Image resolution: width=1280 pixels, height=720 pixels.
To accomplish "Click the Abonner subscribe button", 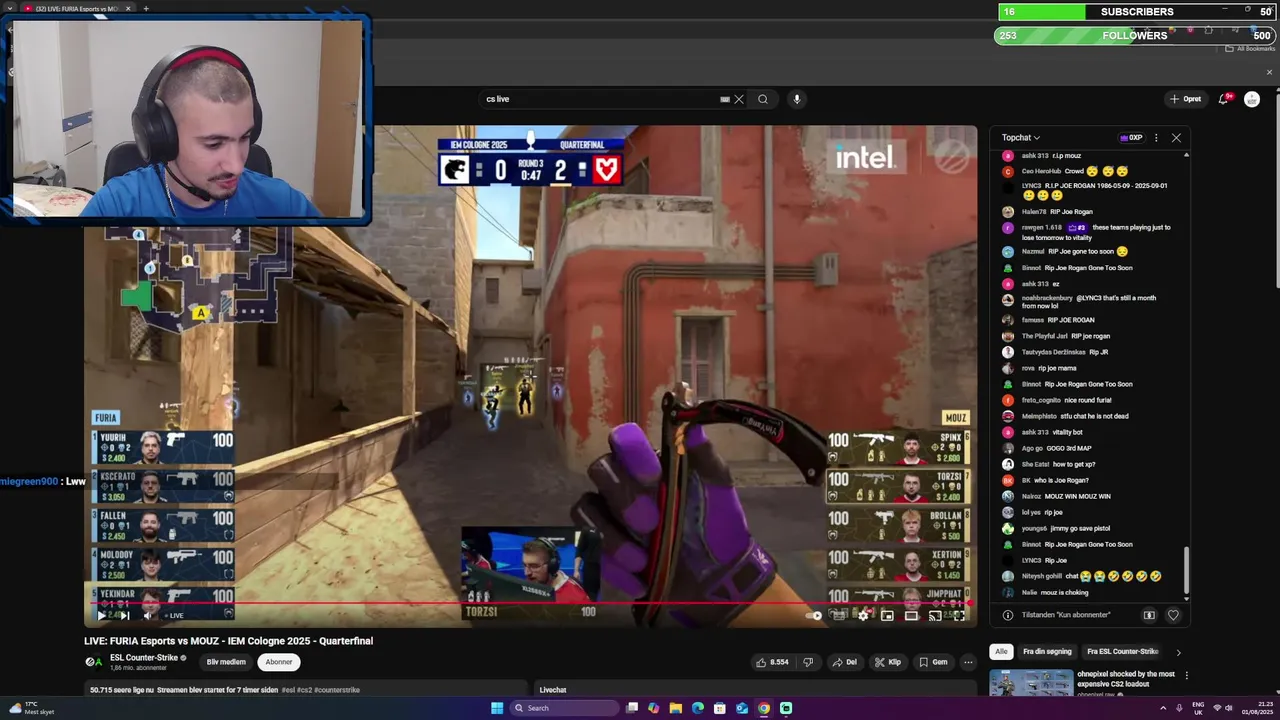I will [279, 662].
